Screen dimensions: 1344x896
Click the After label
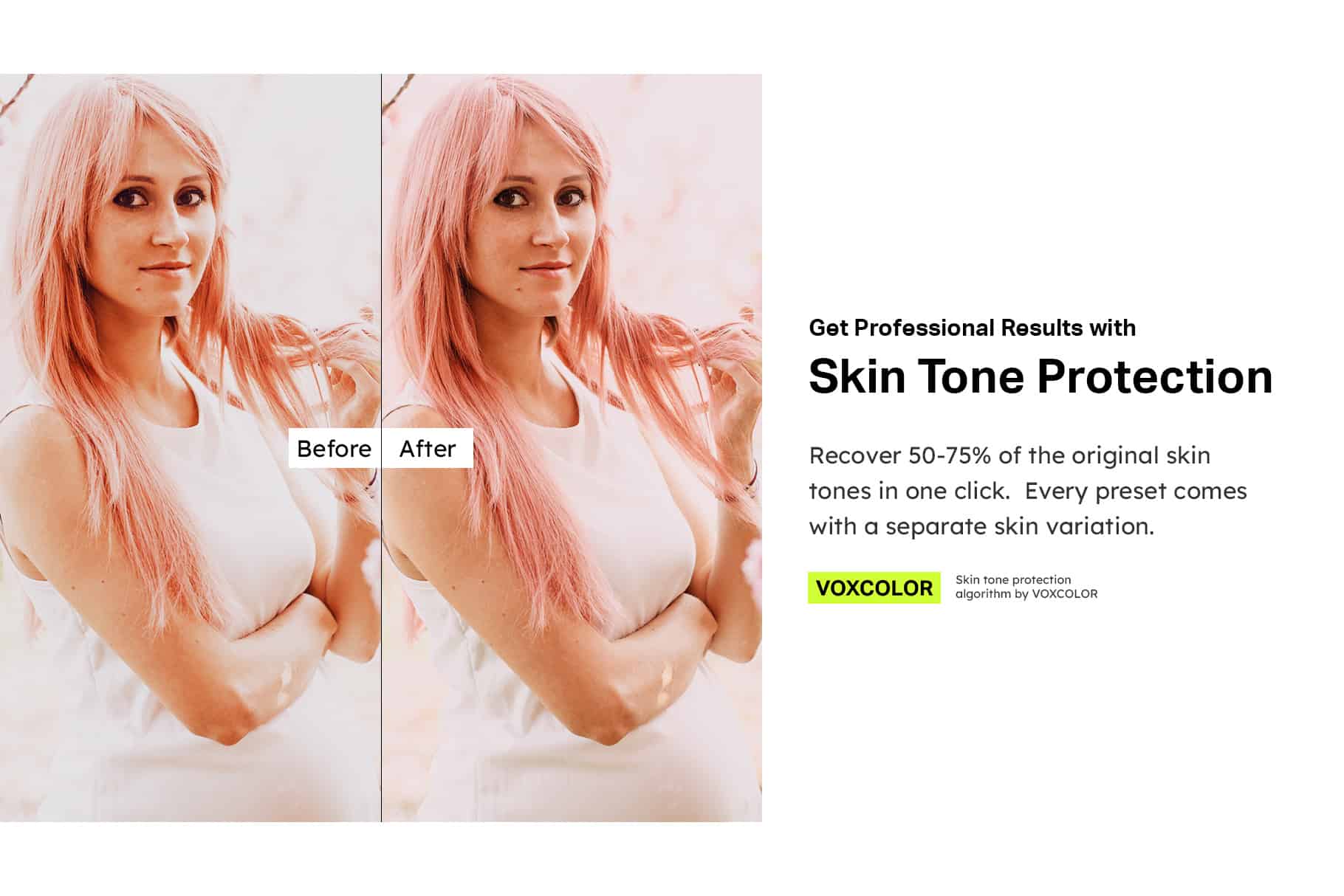coord(428,448)
